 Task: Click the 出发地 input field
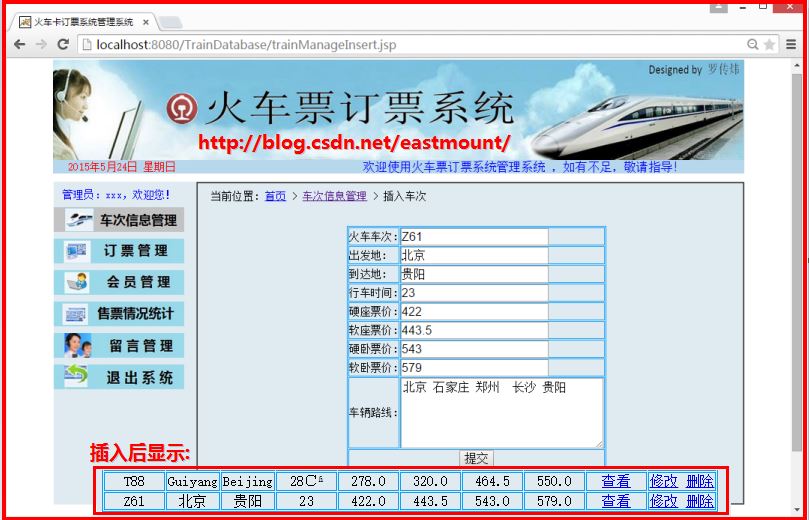click(474, 255)
